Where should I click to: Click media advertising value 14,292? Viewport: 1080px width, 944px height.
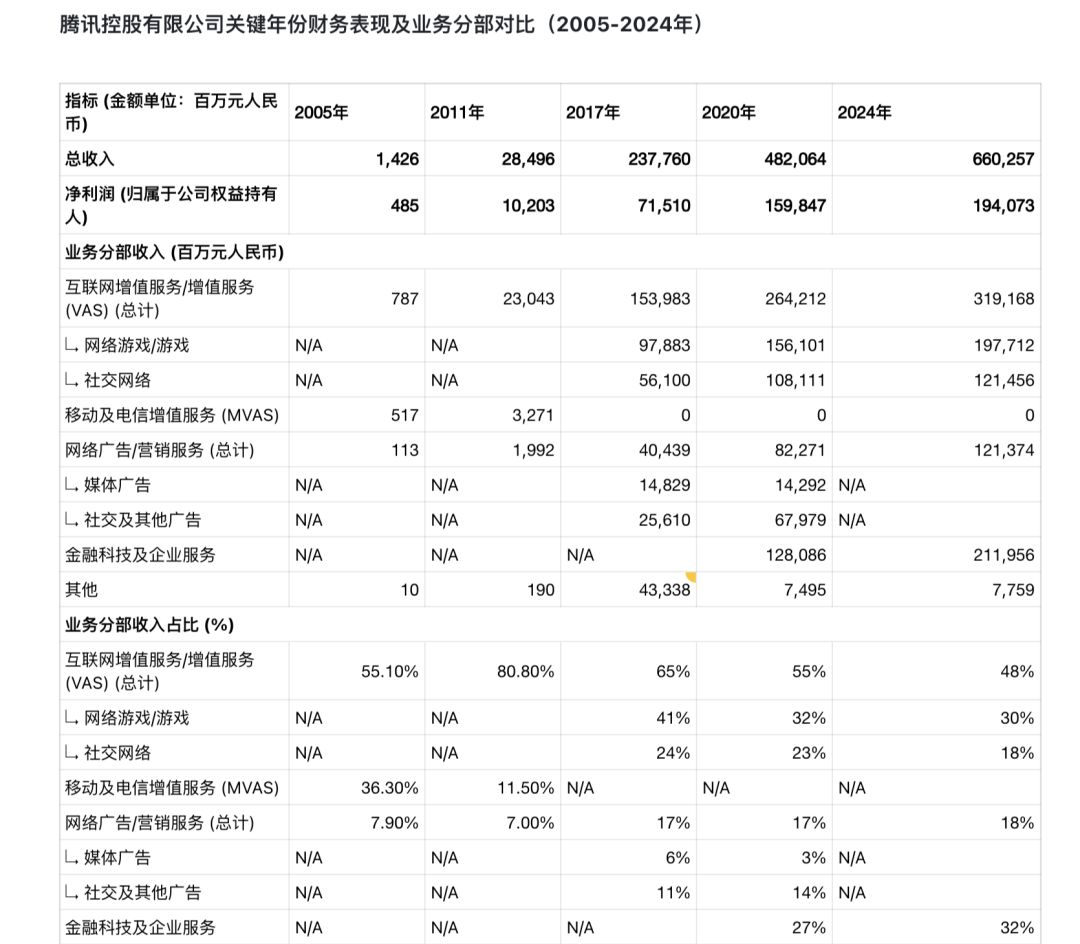800,485
